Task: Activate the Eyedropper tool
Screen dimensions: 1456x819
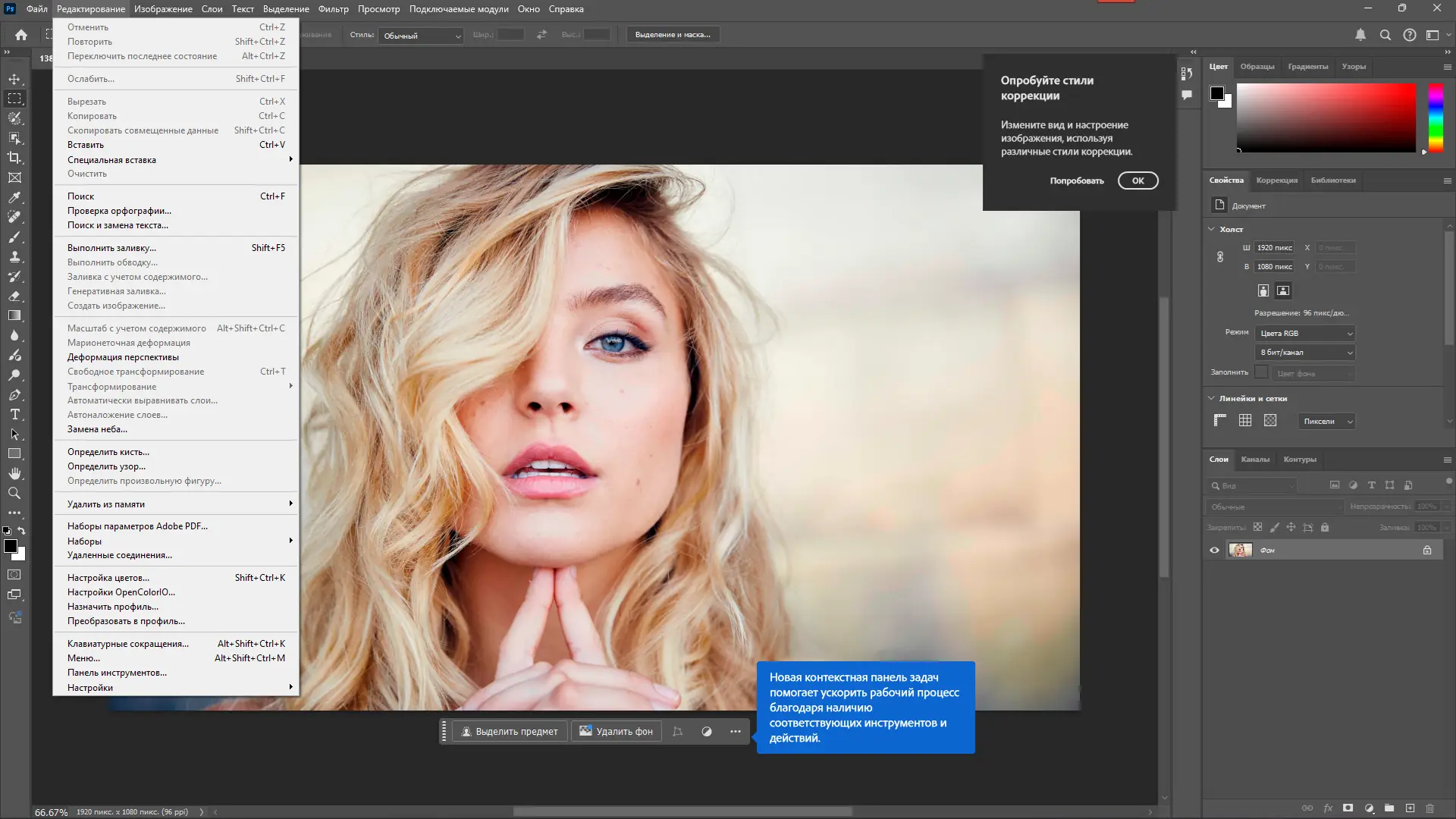Action: coord(14,197)
